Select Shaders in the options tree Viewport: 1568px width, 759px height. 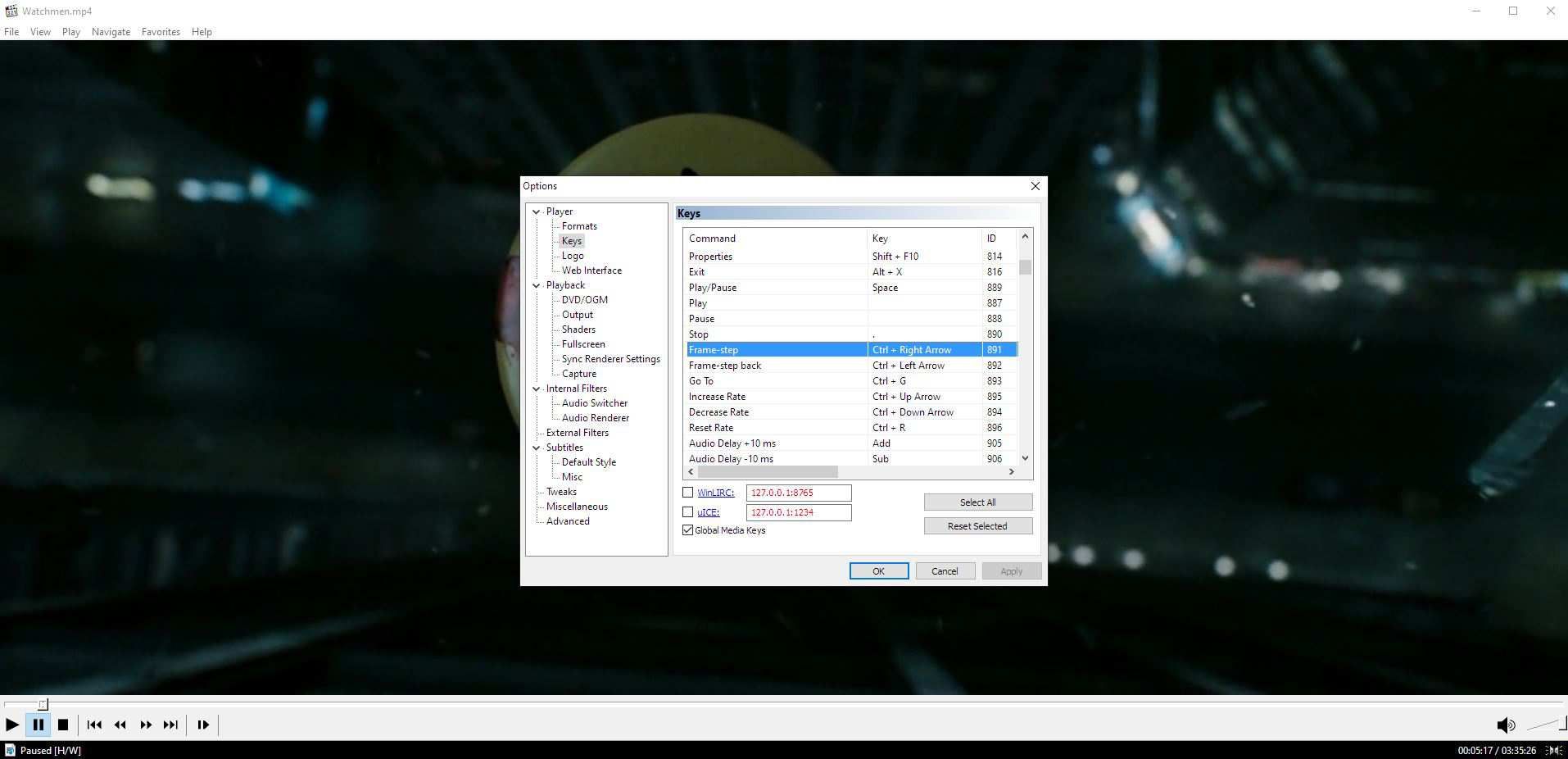(578, 330)
